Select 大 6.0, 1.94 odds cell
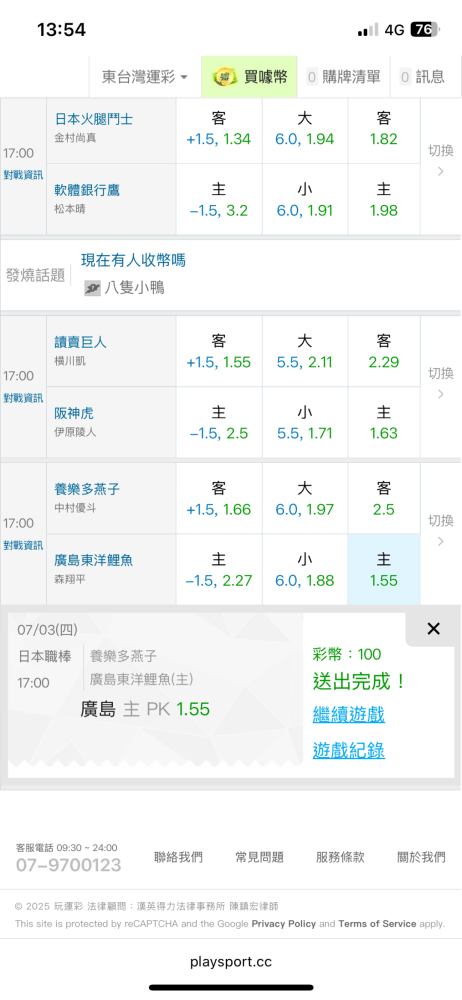 click(x=304, y=128)
